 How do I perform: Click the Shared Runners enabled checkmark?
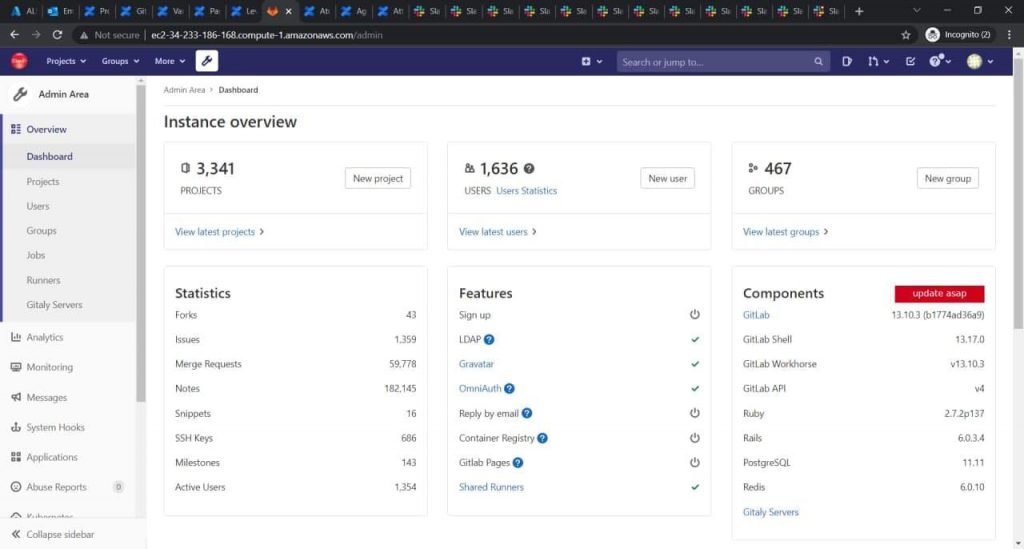(695, 487)
